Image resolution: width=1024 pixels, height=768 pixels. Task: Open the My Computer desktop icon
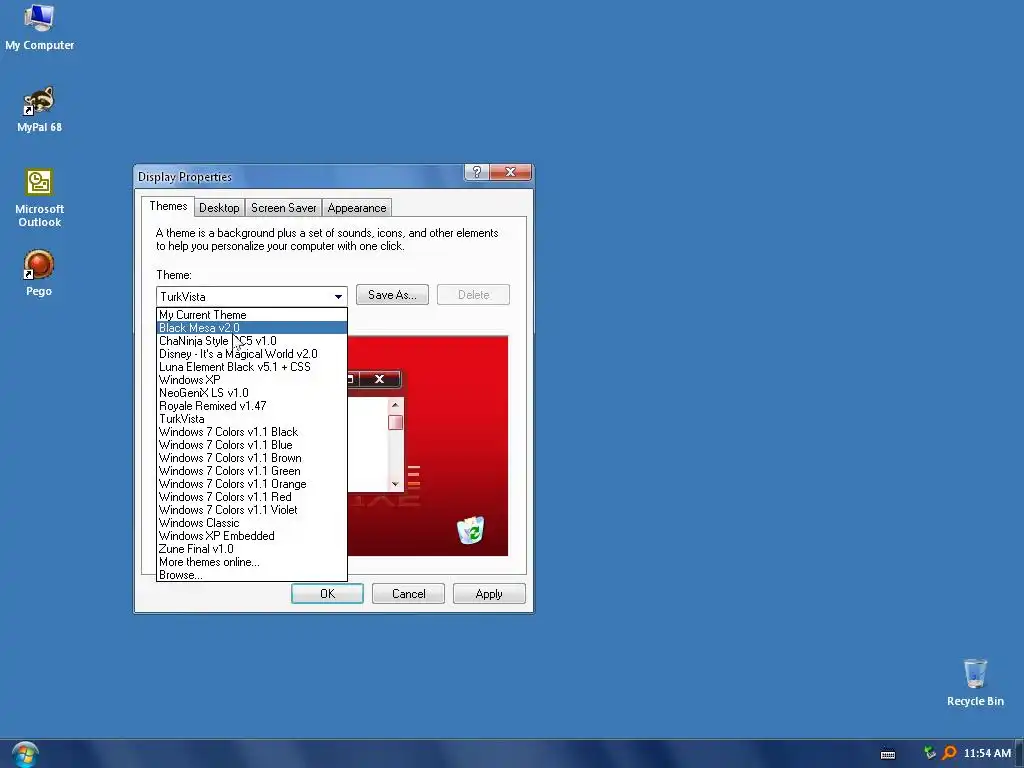[39, 27]
